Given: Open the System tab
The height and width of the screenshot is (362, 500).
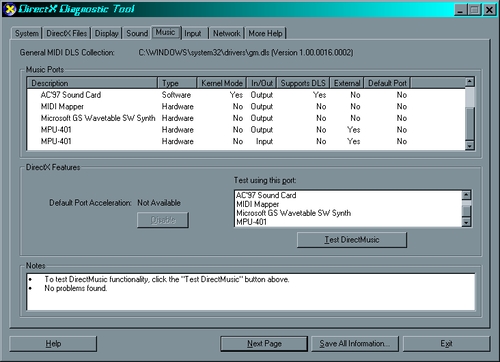Looking at the screenshot, I should (27, 33).
